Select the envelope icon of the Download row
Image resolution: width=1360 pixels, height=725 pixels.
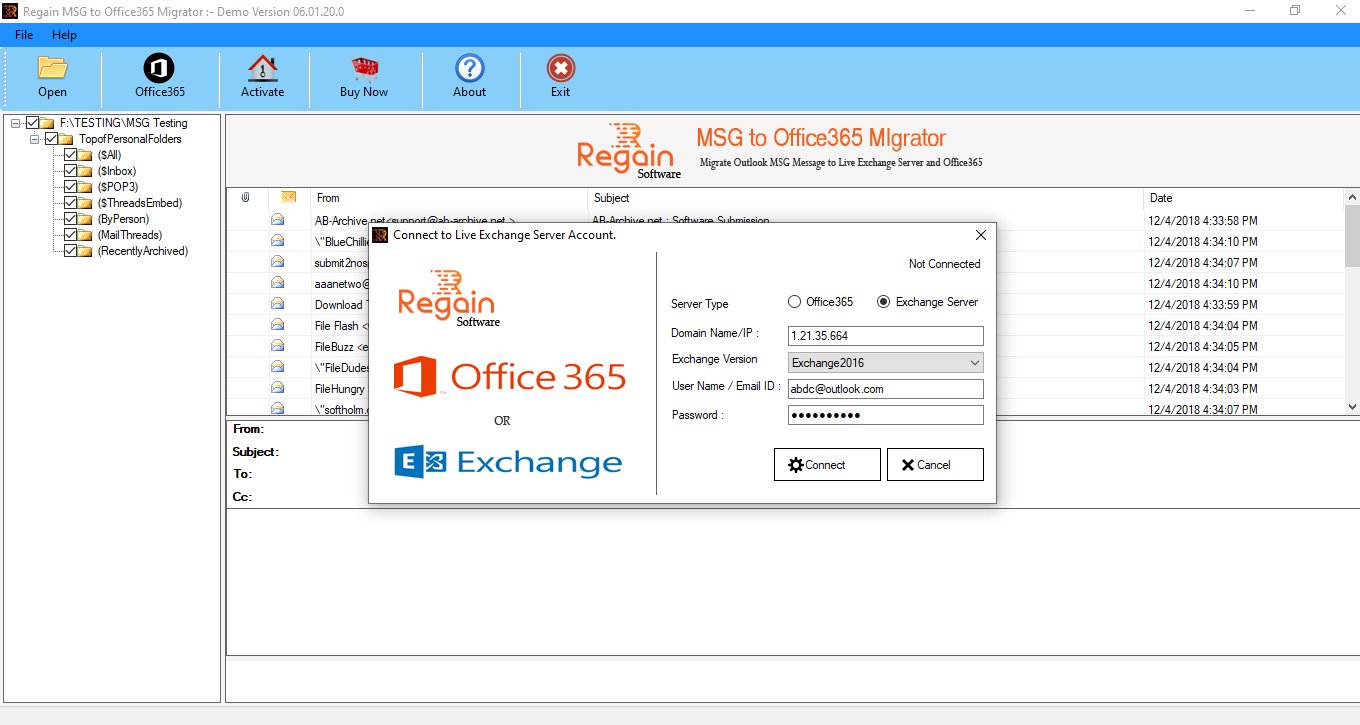click(x=277, y=304)
